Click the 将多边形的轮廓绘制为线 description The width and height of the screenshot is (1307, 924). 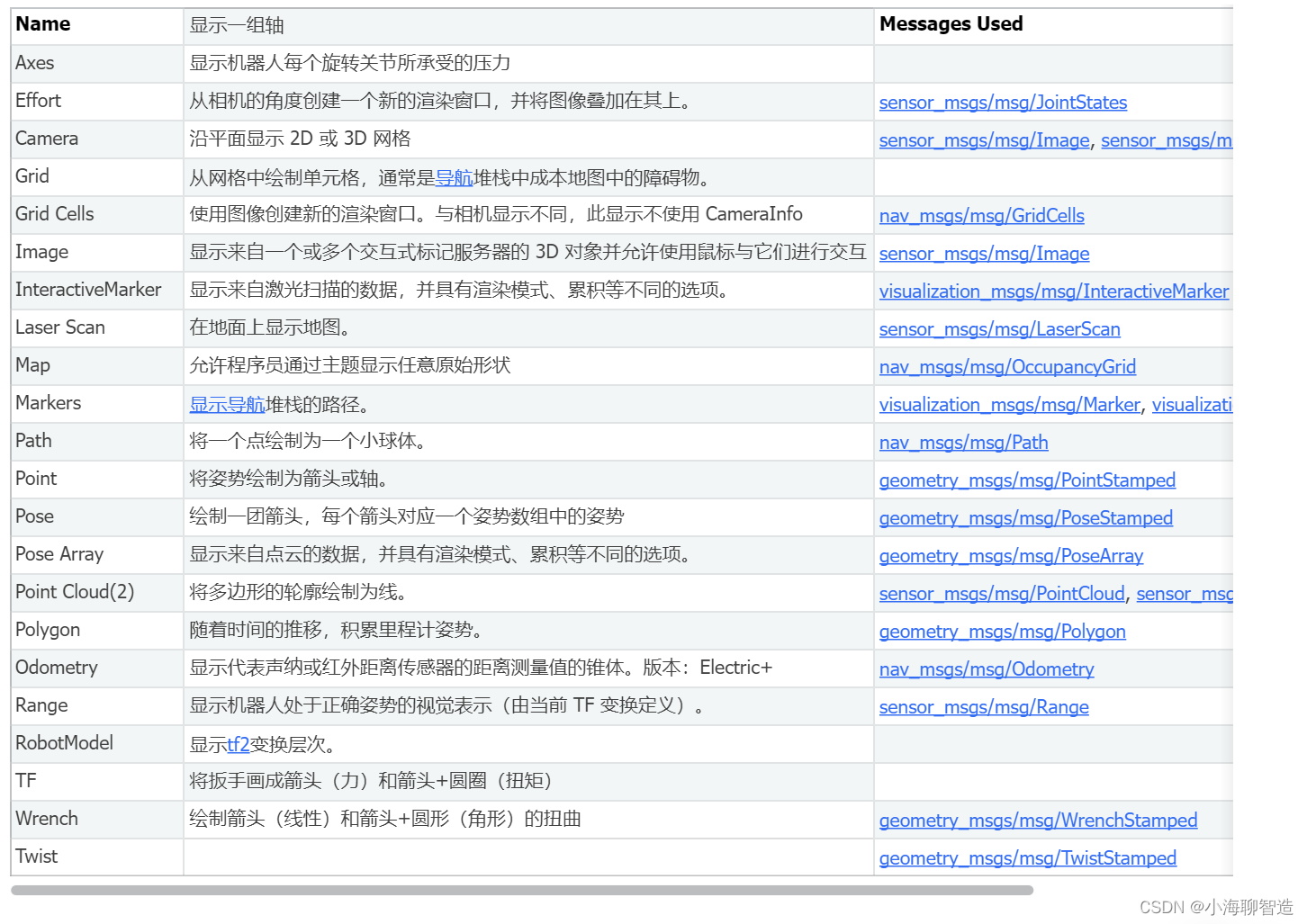(x=298, y=593)
